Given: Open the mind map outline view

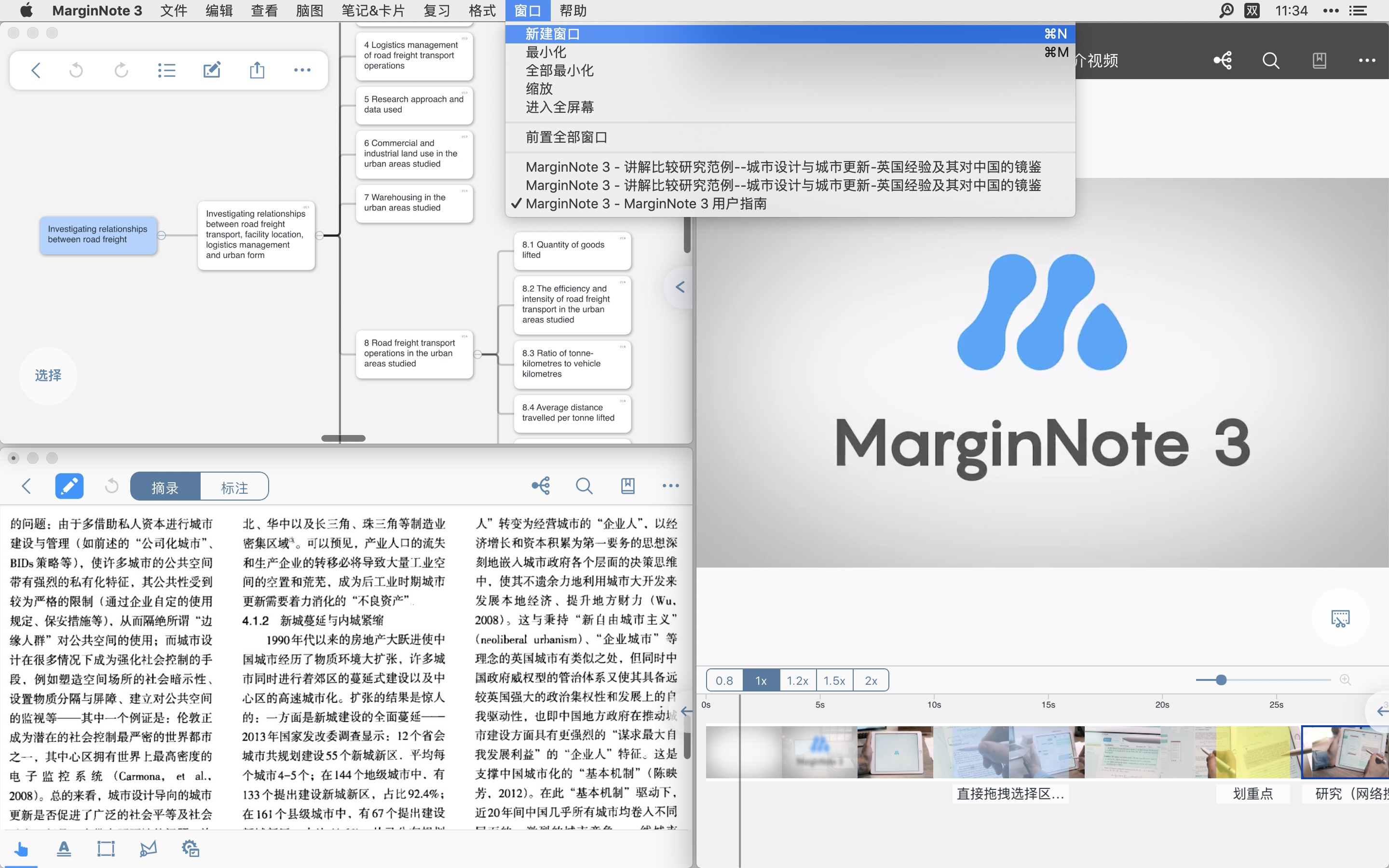Looking at the screenshot, I should tap(166, 69).
